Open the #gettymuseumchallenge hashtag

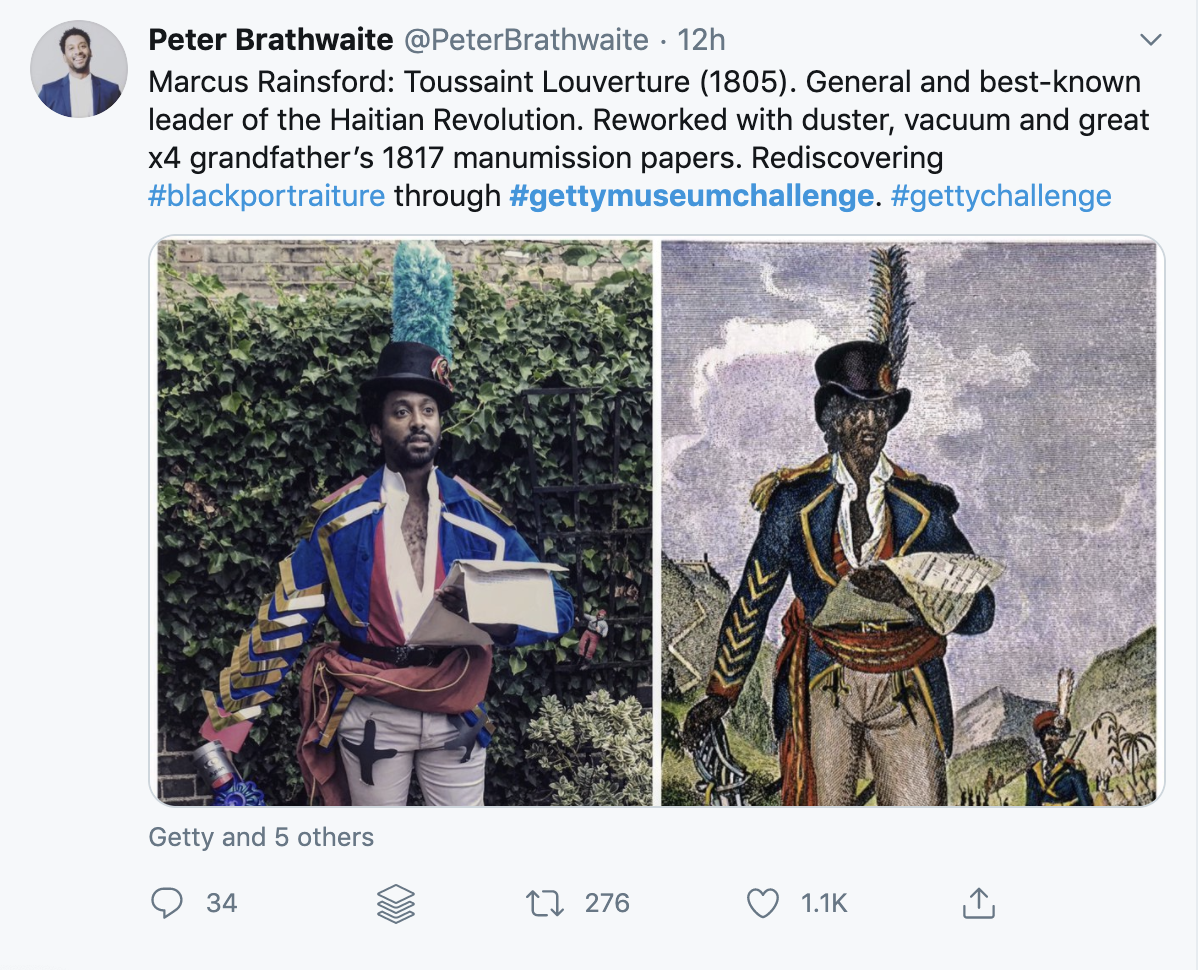click(691, 195)
